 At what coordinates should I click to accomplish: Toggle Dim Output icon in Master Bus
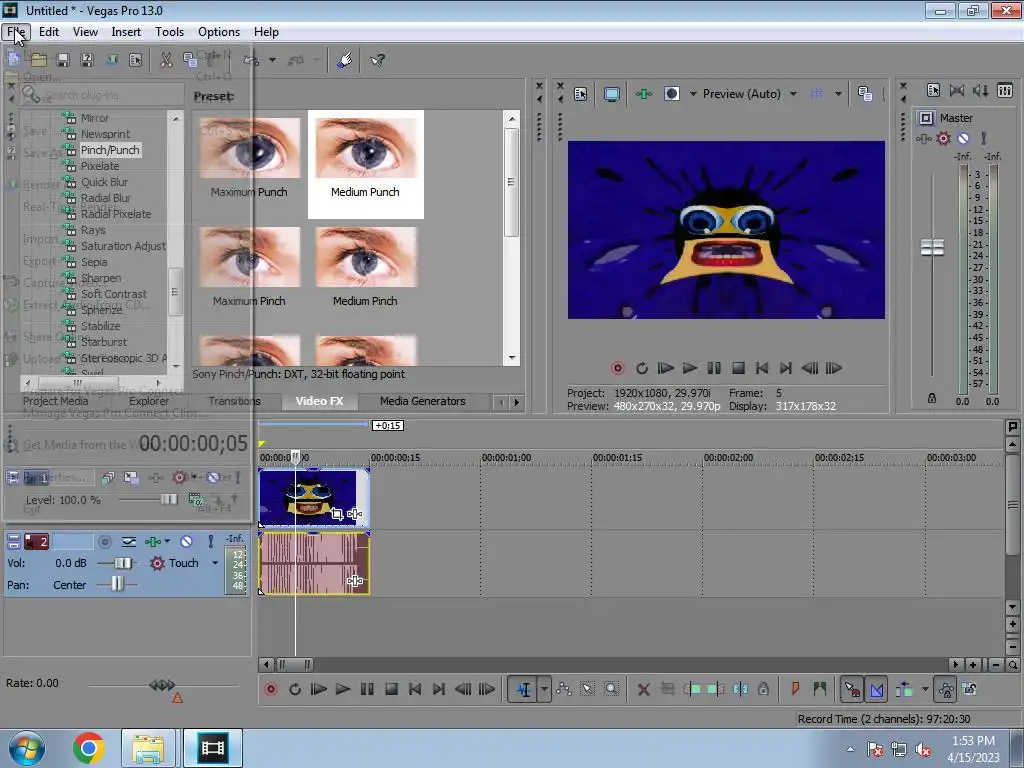tap(980, 91)
